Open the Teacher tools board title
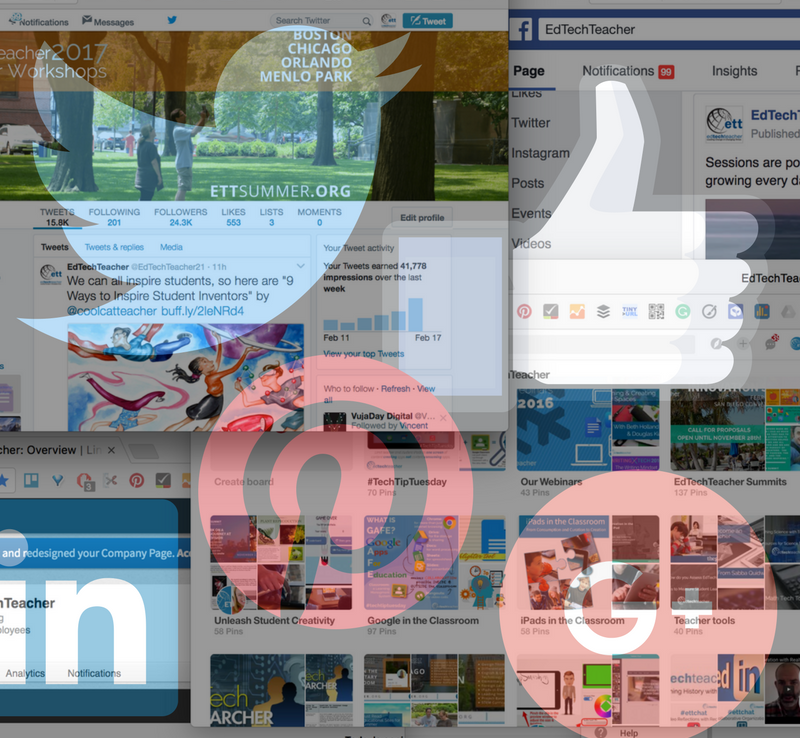 pyautogui.click(x=704, y=621)
